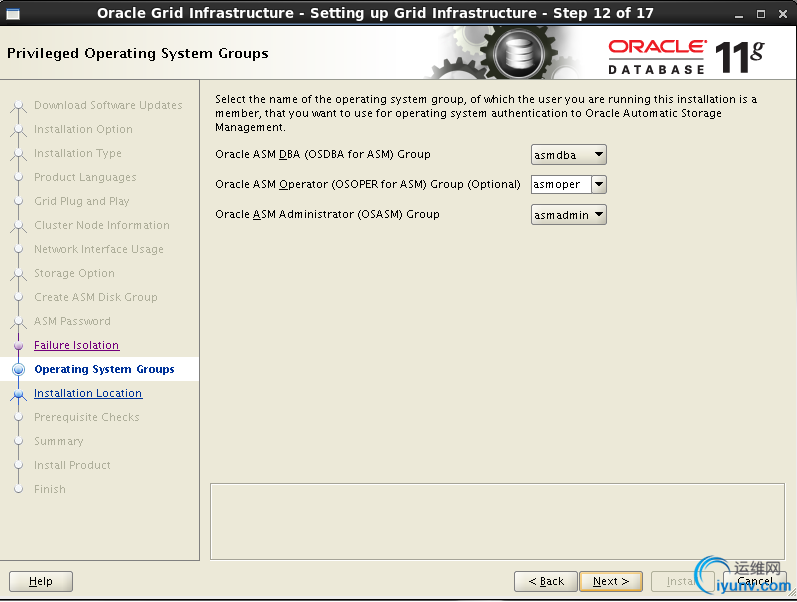797x602 pixels.
Task: Click the 'Installation Type' step text
Action: click(x=78, y=153)
